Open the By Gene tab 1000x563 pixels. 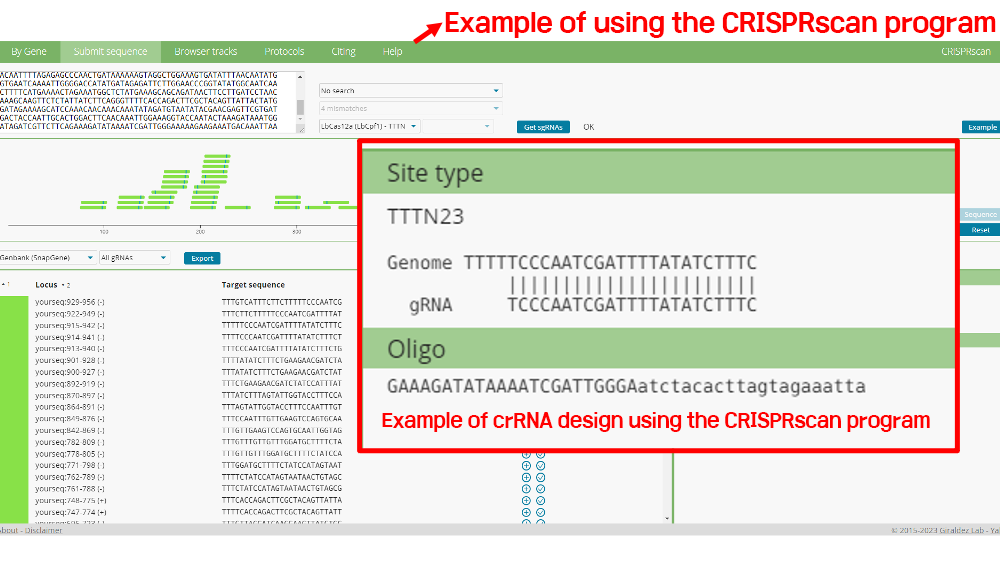coord(29,52)
